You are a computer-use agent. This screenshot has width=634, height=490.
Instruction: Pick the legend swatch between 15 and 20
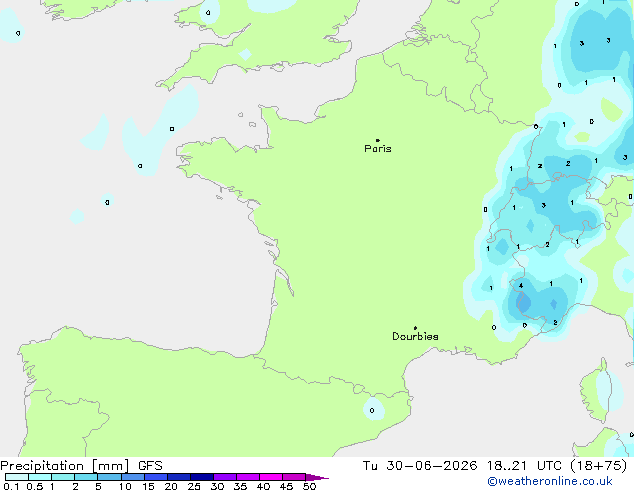156,477
